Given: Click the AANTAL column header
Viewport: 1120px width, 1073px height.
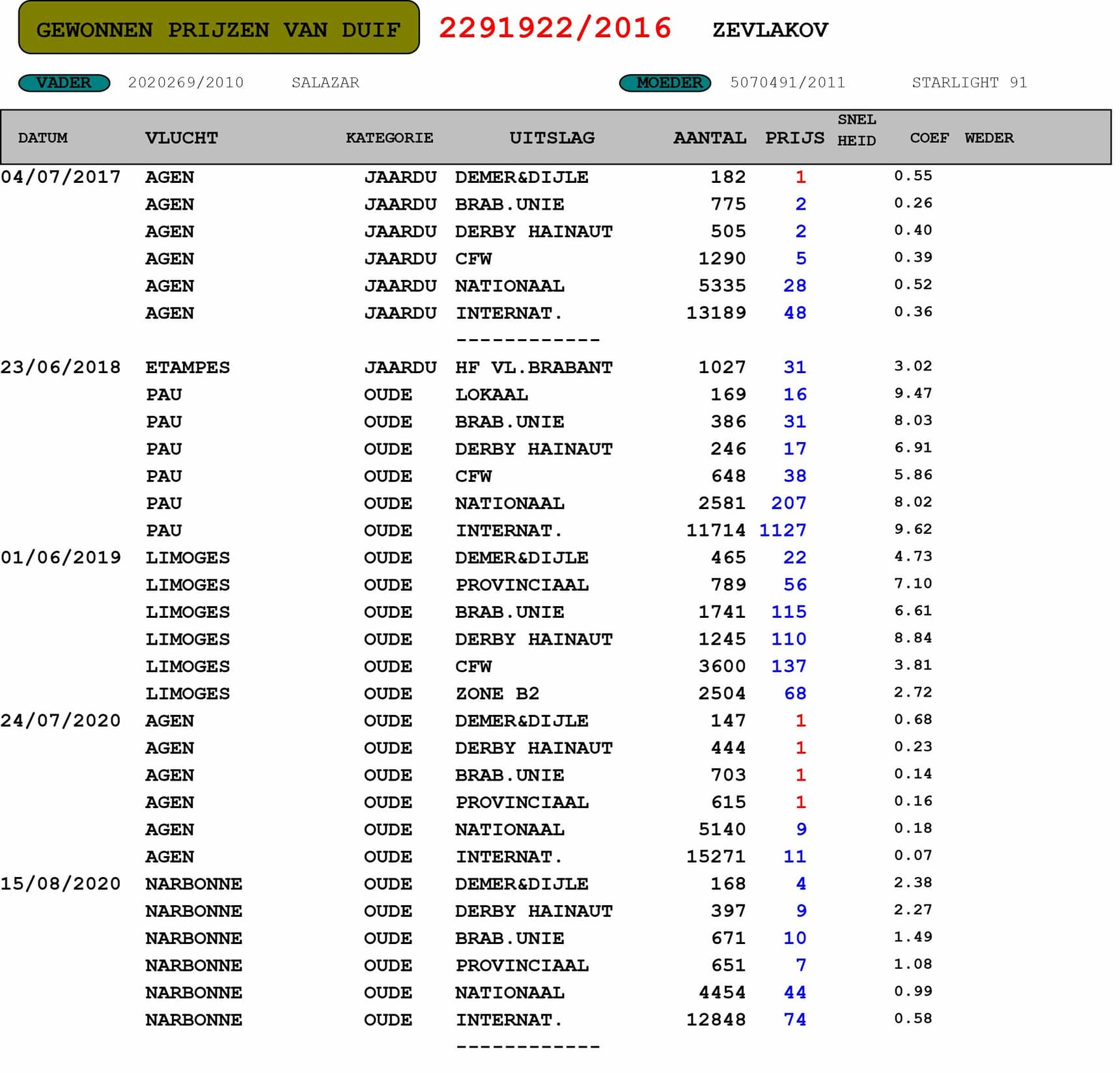Looking at the screenshot, I should point(709,138).
